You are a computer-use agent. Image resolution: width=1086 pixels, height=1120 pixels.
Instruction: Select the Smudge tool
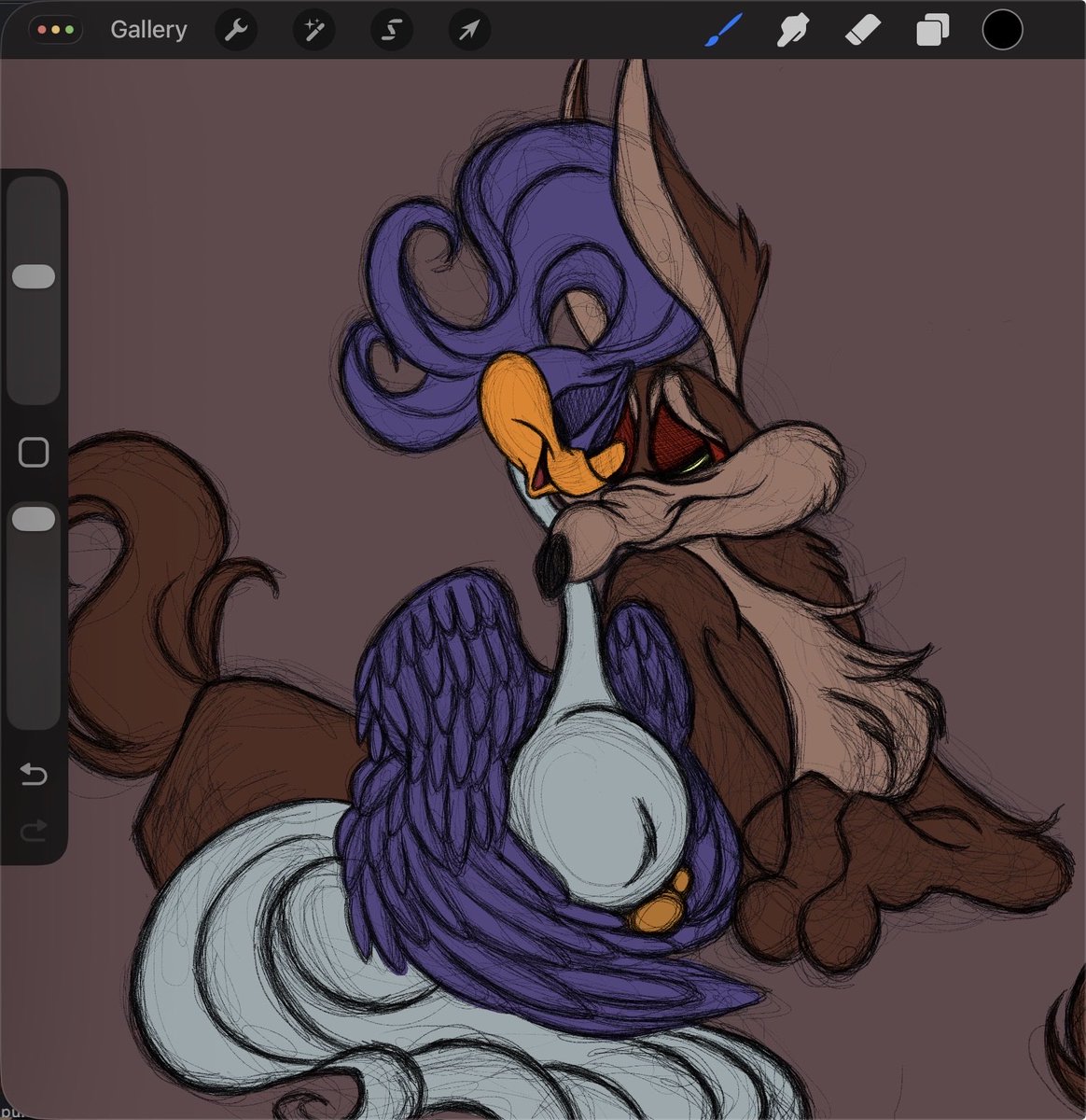coord(792,31)
